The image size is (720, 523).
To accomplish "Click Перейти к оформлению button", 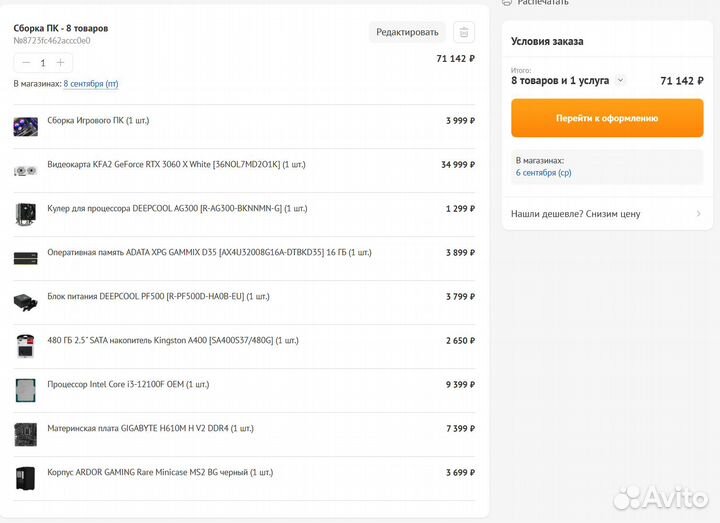I will coord(607,118).
